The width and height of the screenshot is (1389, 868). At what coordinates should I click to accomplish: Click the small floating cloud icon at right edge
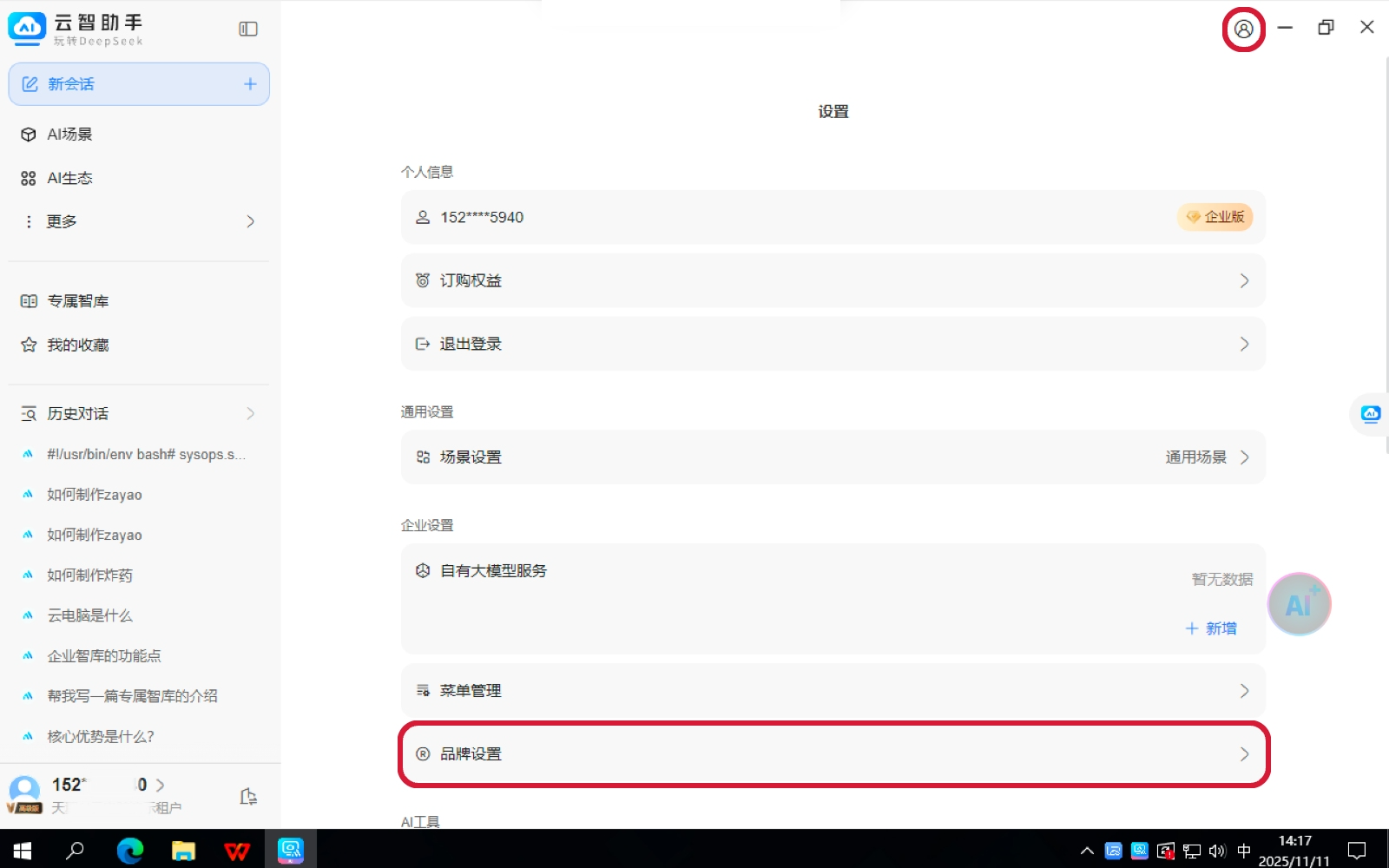pos(1371,414)
